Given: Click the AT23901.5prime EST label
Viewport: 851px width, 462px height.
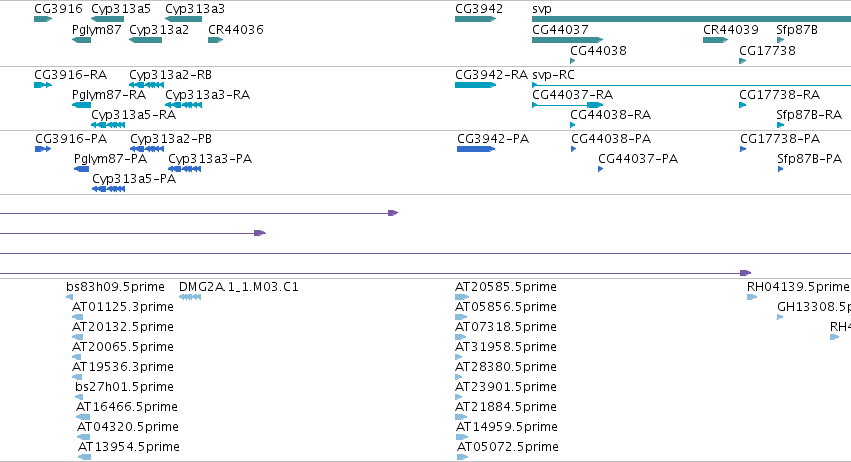Looking at the screenshot, I should (506, 387).
